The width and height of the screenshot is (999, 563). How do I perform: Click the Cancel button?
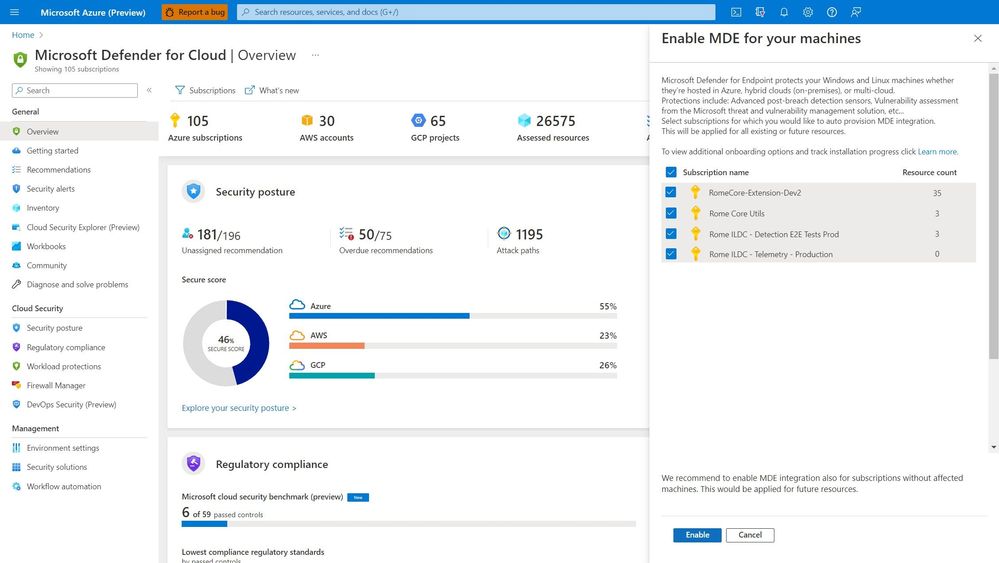(x=750, y=535)
